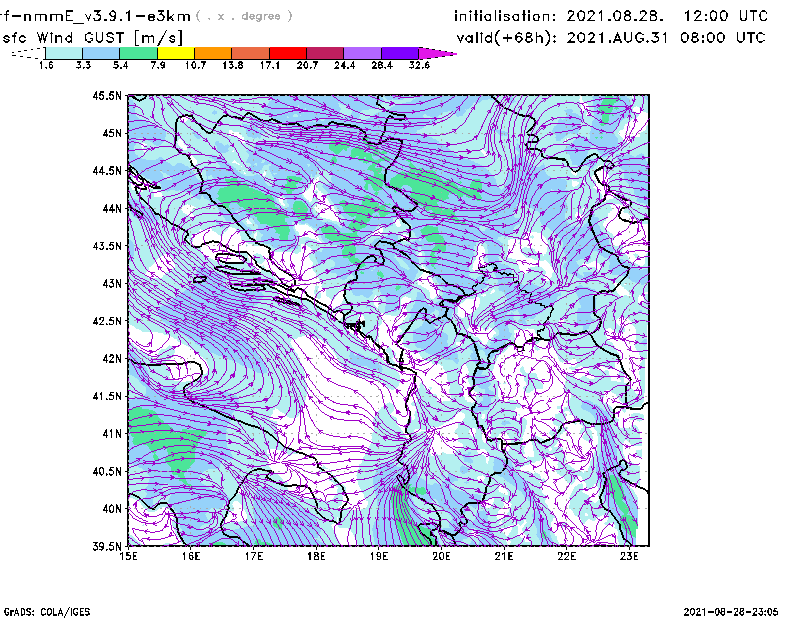Click the 'GrADS: COLA/IGES' credit text

point(47,612)
